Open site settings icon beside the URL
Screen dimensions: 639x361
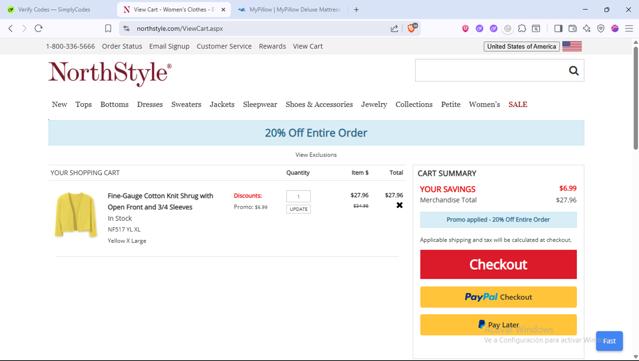pos(126,28)
